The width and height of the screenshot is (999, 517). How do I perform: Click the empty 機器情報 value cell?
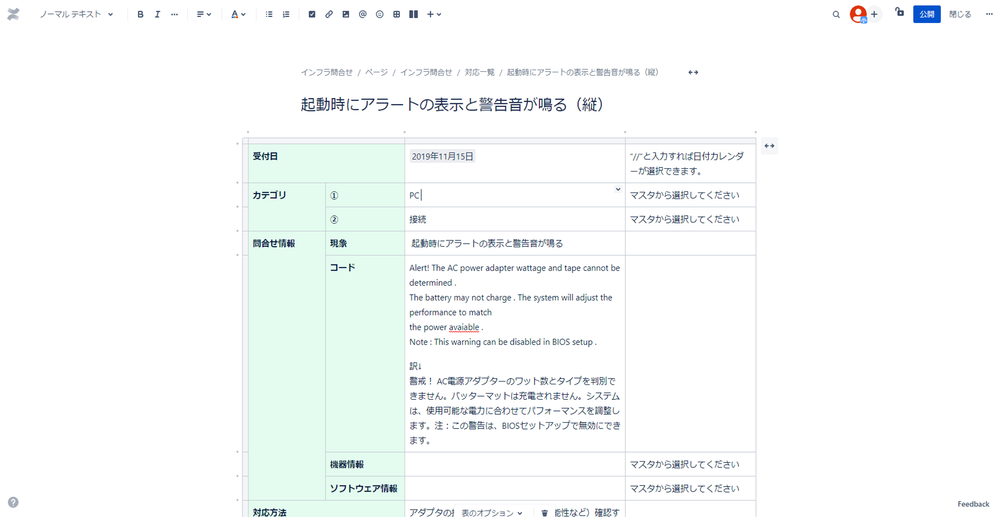[515, 464]
